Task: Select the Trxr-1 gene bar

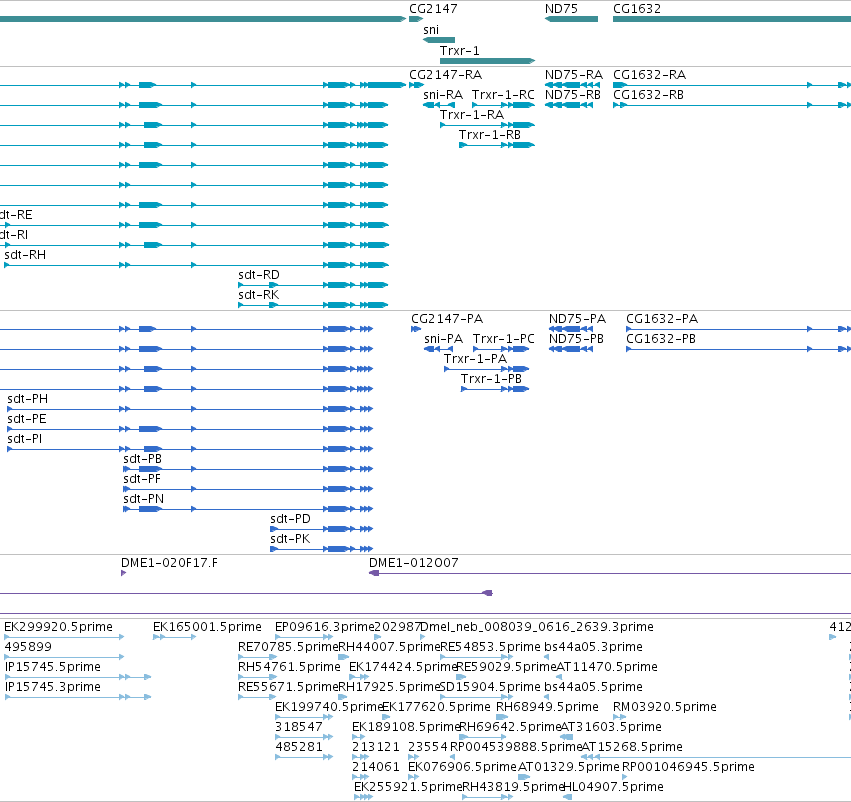Action: pyautogui.click(x=487, y=61)
